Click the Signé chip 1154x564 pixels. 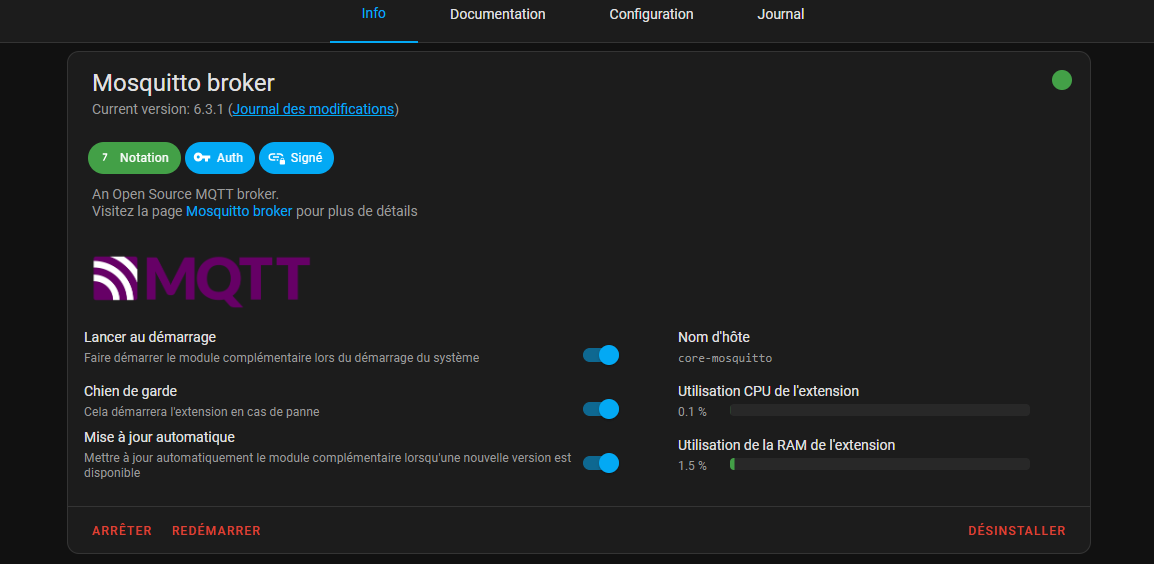point(296,158)
